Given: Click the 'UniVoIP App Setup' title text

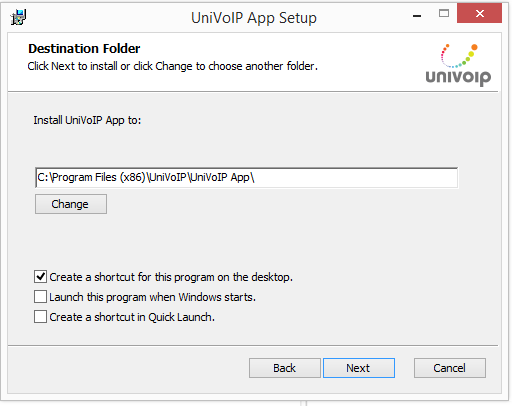Looking at the screenshot, I should pyautogui.click(x=254, y=18).
